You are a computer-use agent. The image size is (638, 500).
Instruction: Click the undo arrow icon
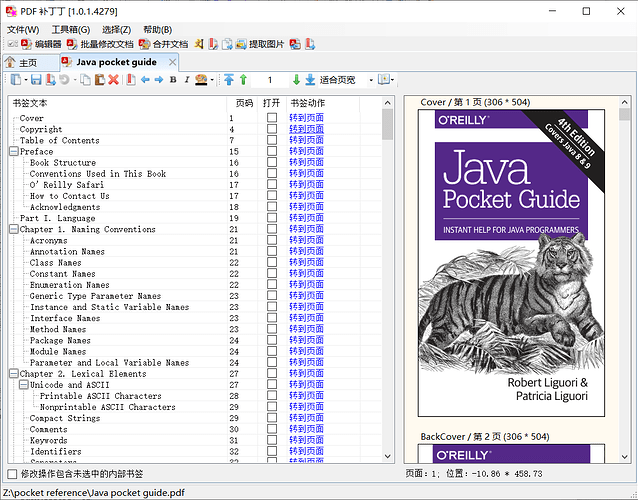[x=64, y=79]
